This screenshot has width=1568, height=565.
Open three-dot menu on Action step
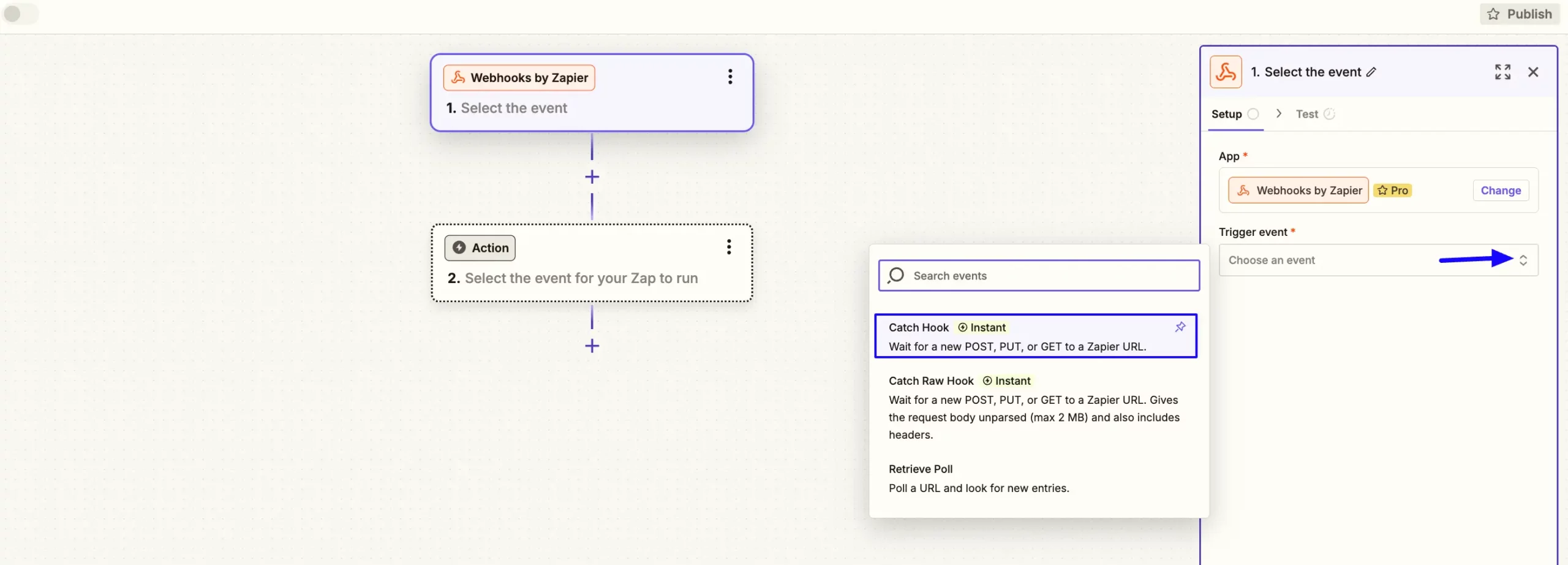click(729, 247)
